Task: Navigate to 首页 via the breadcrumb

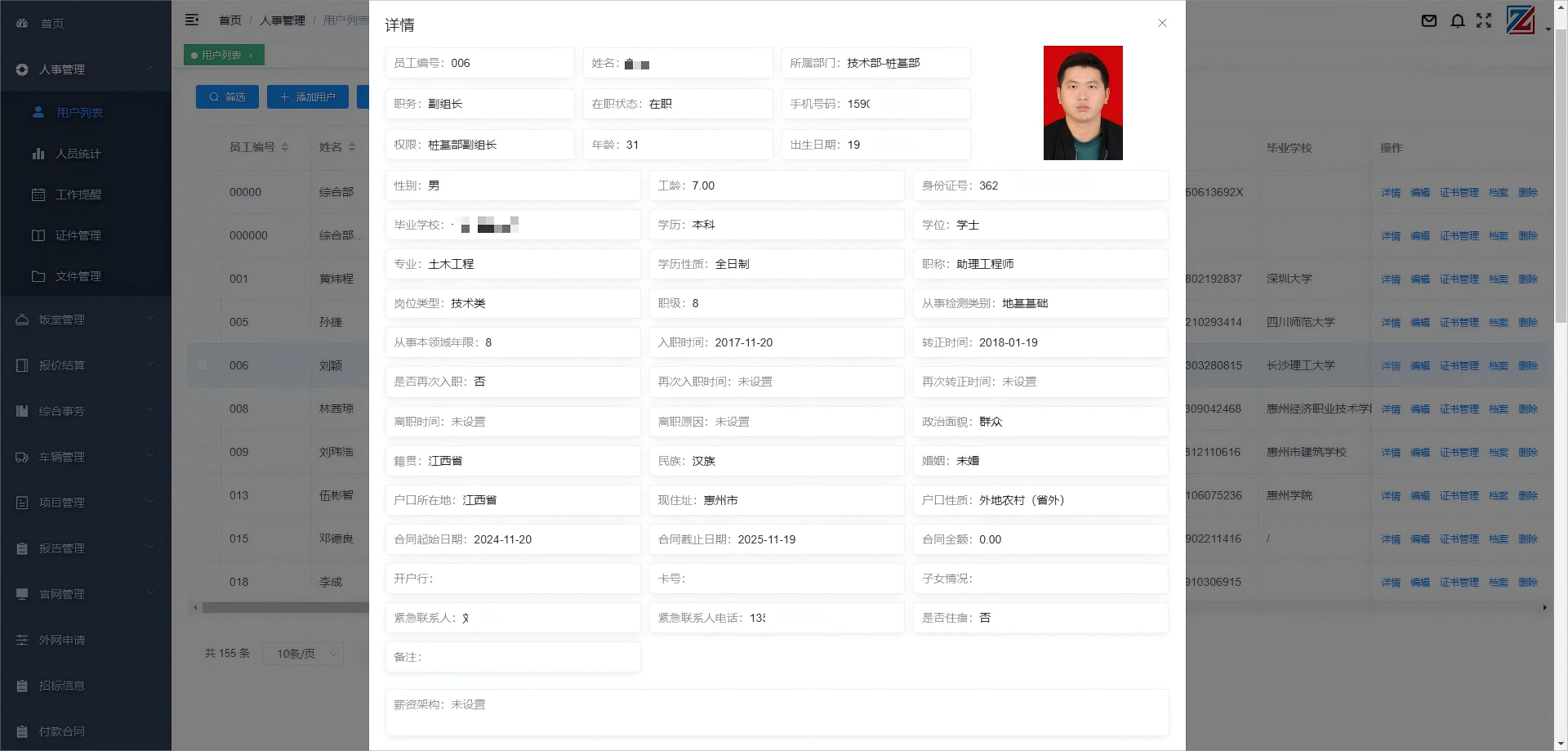Action: [x=229, y=20]
